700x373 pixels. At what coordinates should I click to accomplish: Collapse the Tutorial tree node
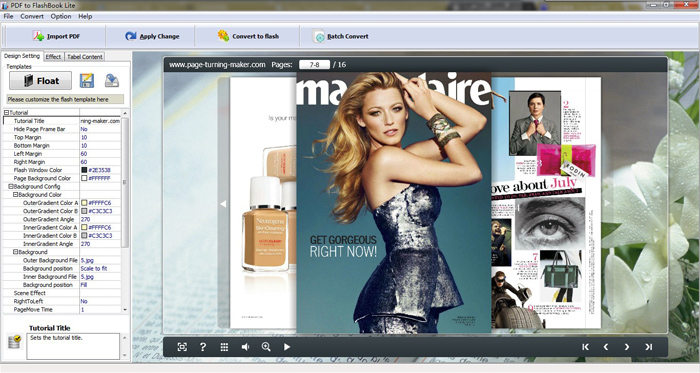6,112
